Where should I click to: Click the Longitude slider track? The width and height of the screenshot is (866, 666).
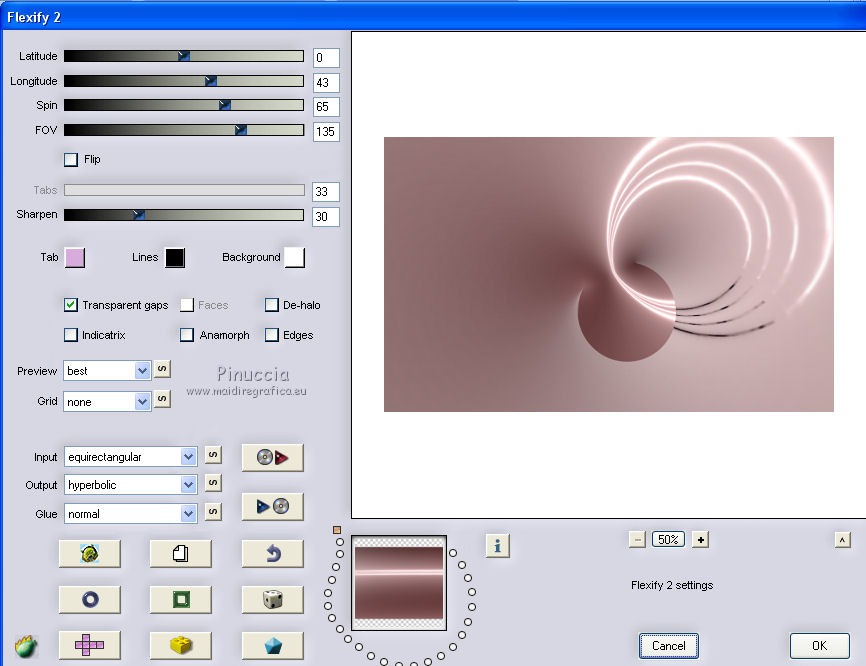[184, 81]
